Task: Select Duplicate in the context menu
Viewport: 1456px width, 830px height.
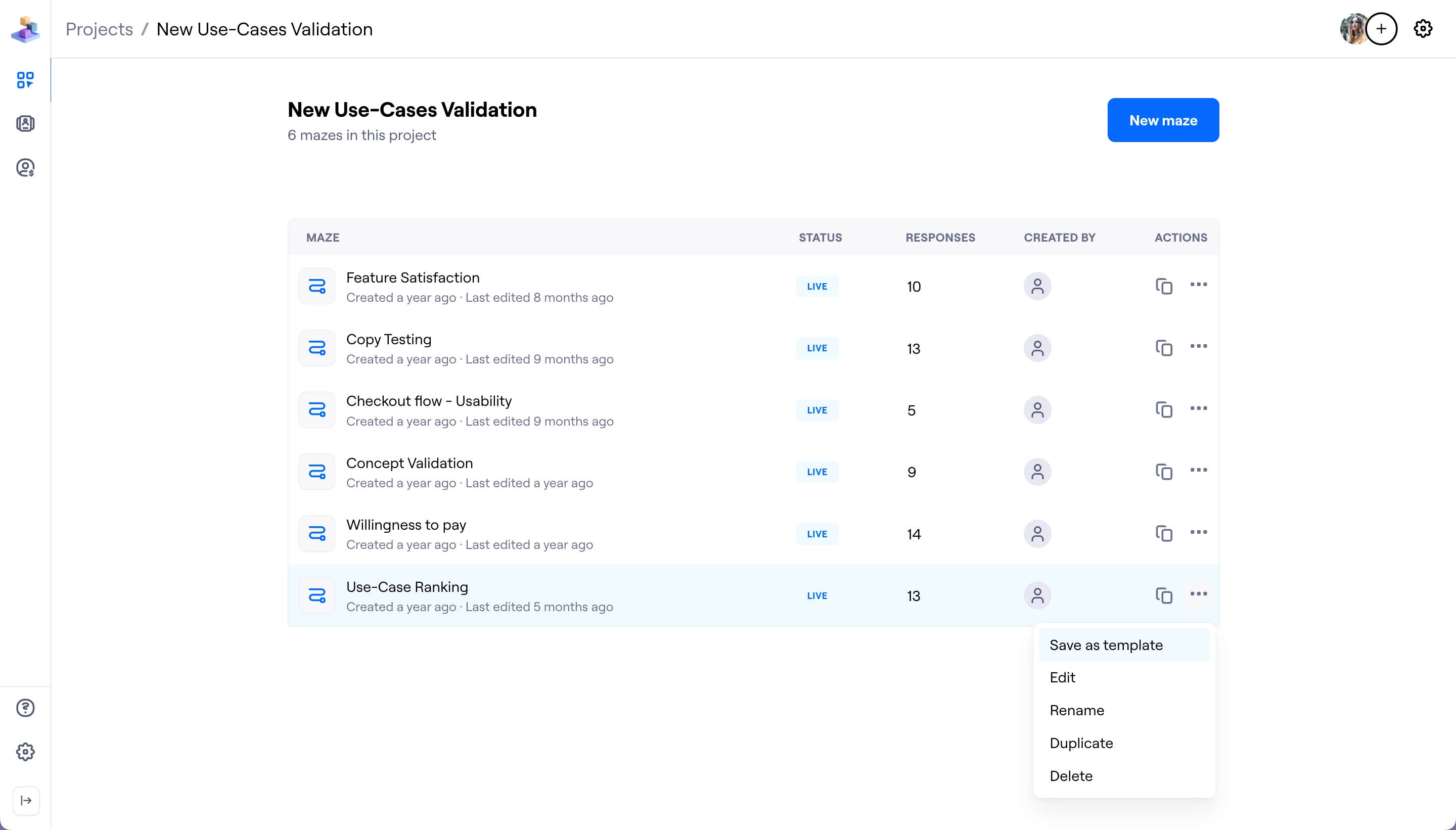Action: [1081, 743]
